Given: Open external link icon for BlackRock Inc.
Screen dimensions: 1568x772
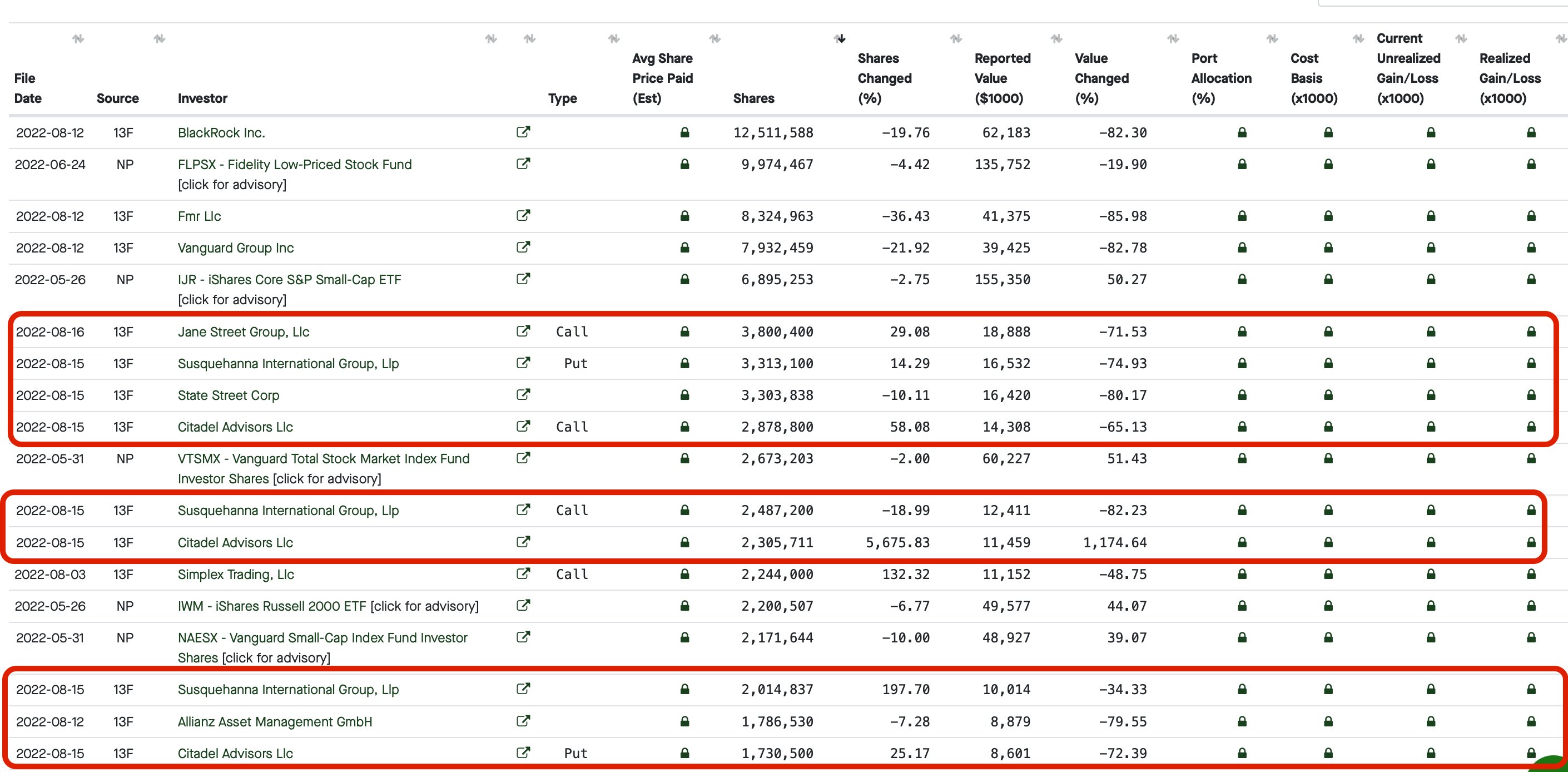Looking at the screenshot, I should pyautogui.click(x=523, y=132).
